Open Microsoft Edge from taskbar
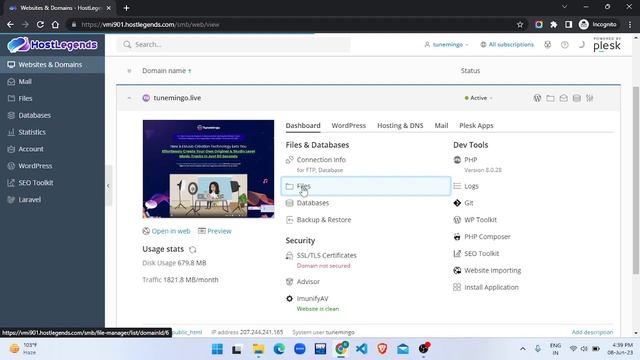 click(279, 349)
